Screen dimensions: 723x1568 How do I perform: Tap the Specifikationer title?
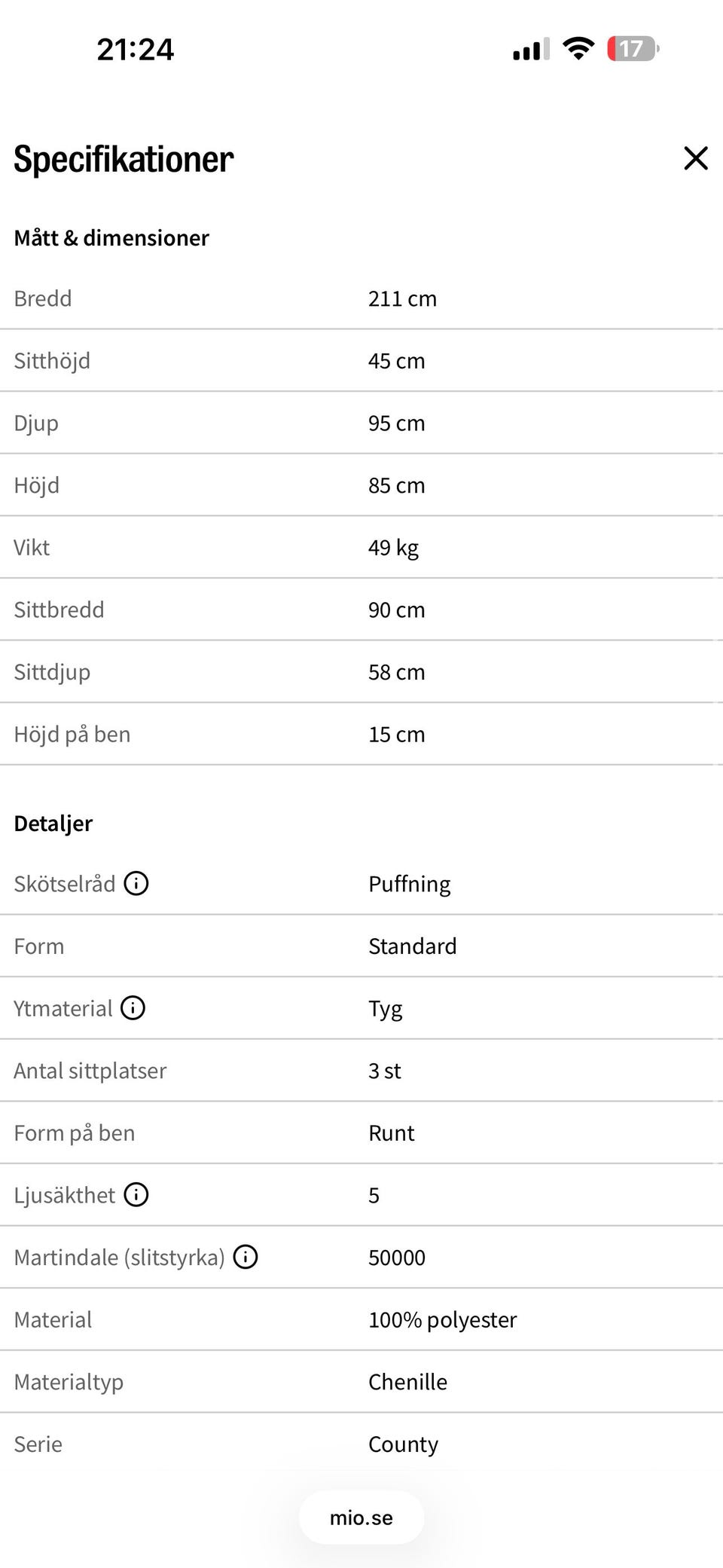pos(124,159)
